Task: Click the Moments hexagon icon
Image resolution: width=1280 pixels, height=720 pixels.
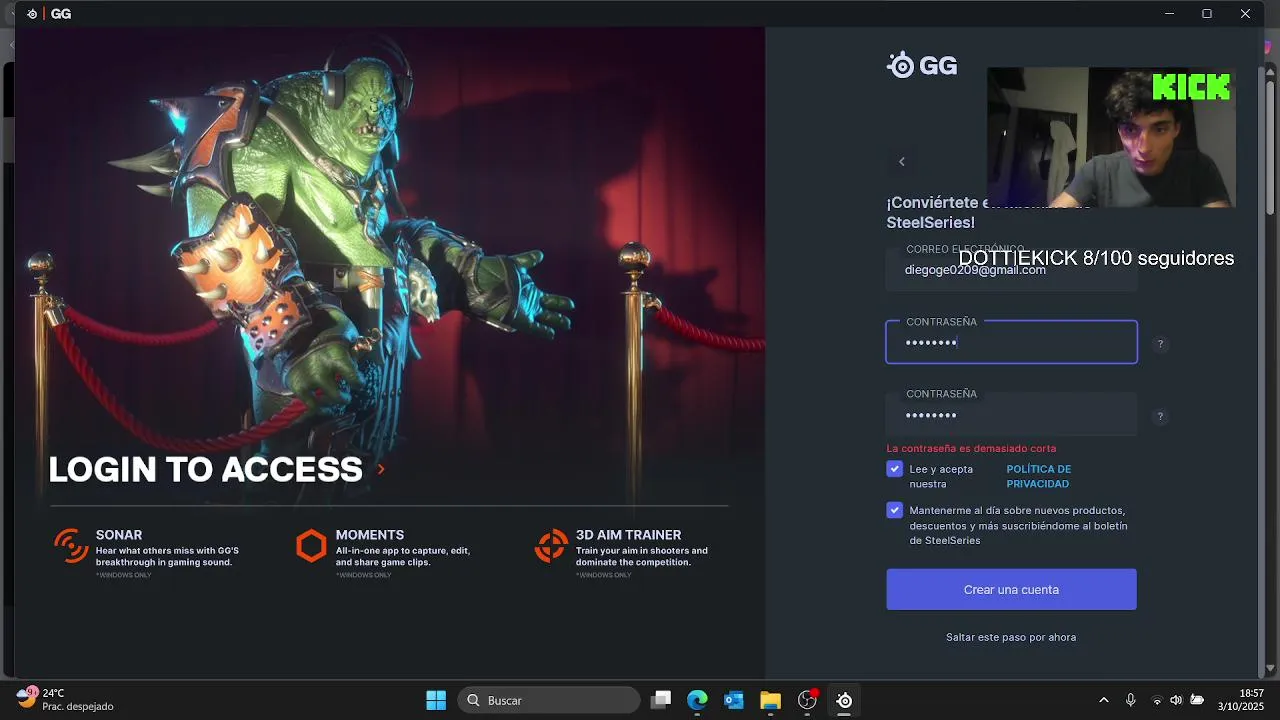Action: [311, 546]
